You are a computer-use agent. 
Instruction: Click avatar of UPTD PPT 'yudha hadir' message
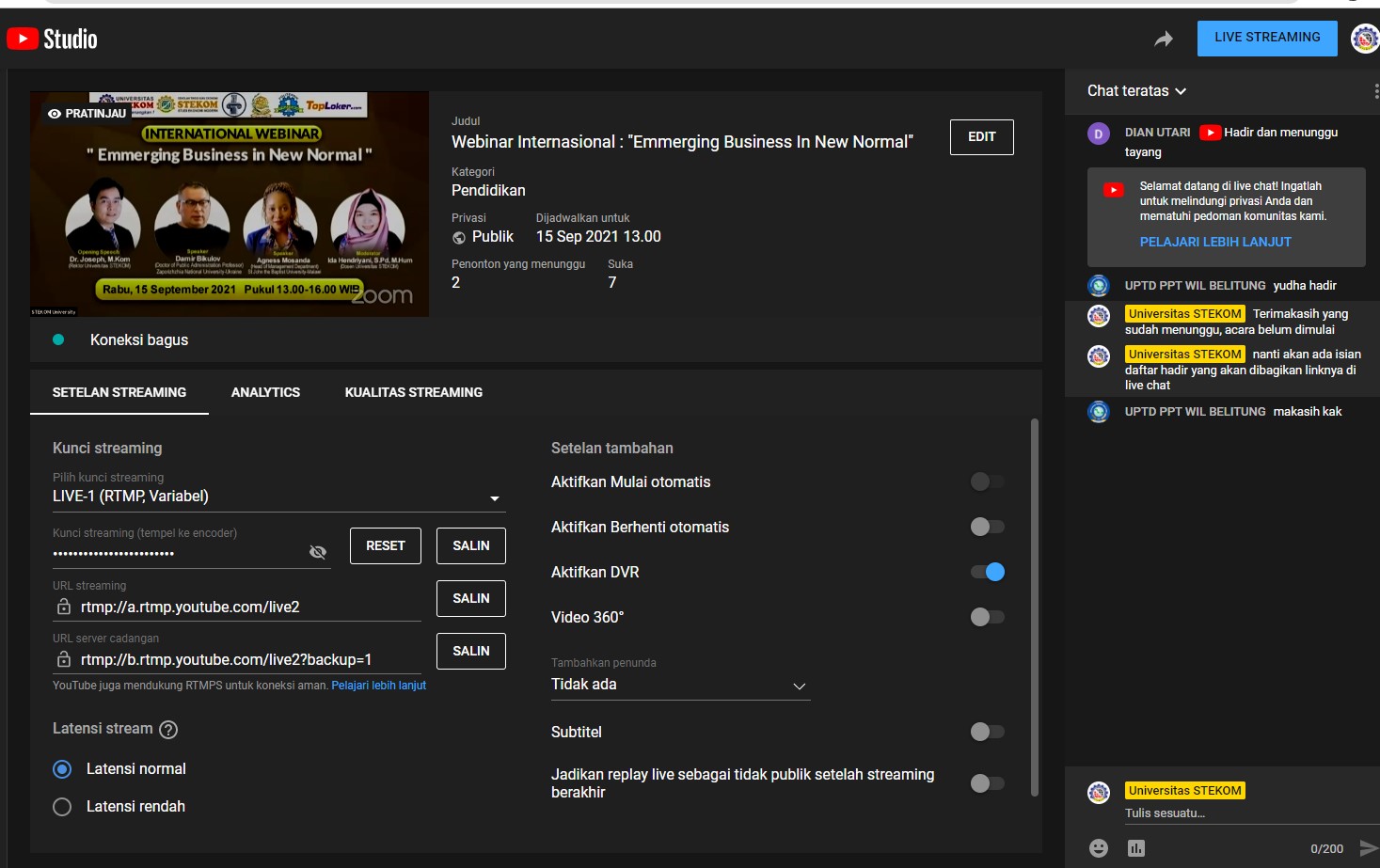point(1099,285)
